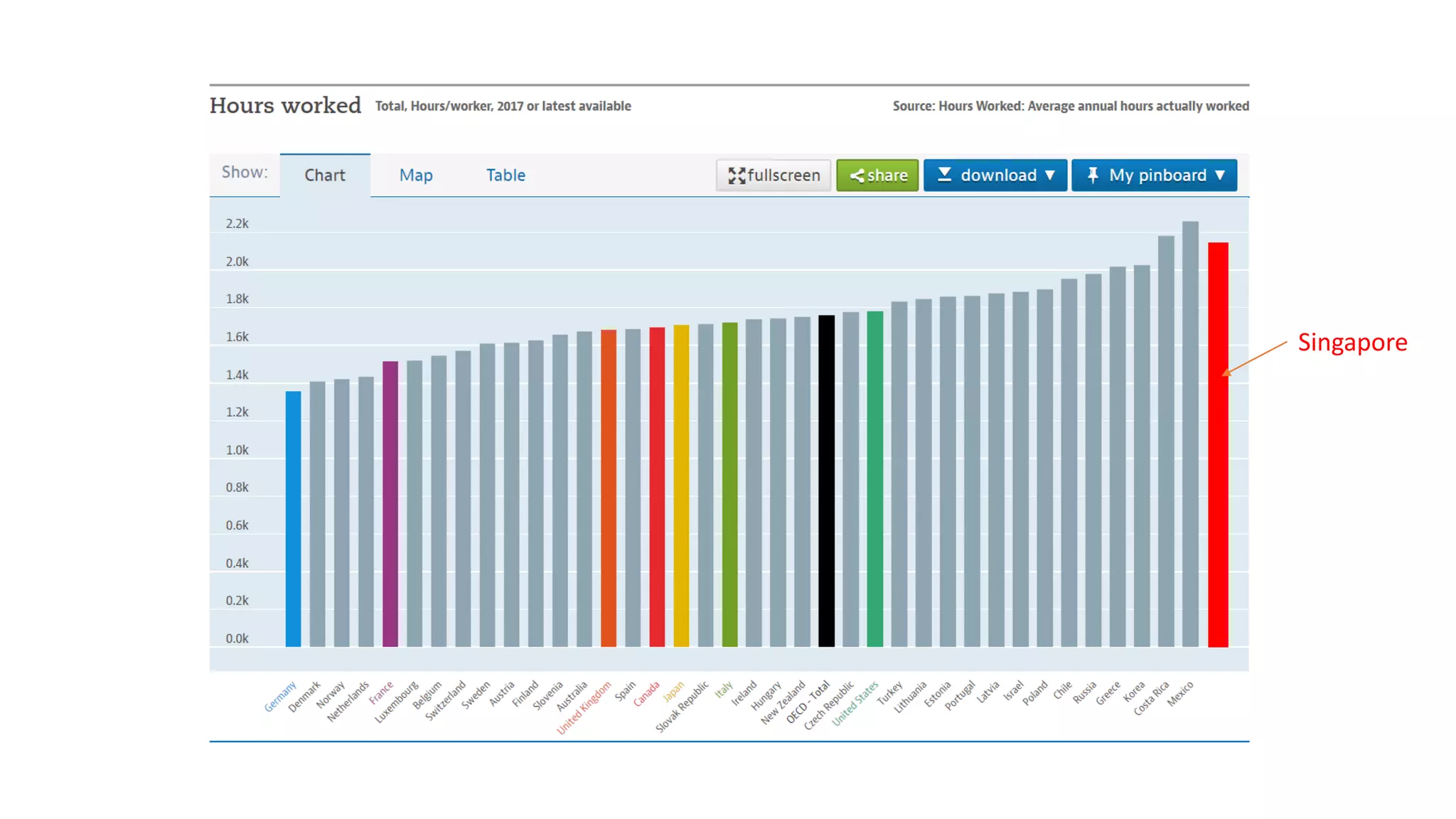The height and width of the screenshot is (819, 1456).
Task: Switch to the Table tab
Action: pyautogui.click(x=505, y=175)
